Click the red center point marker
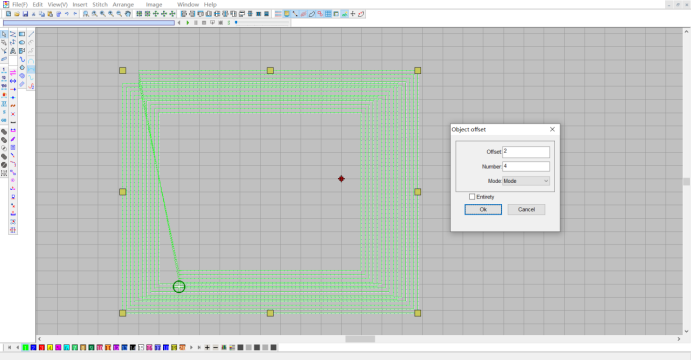Screen dimensions: 692x360 341,179
